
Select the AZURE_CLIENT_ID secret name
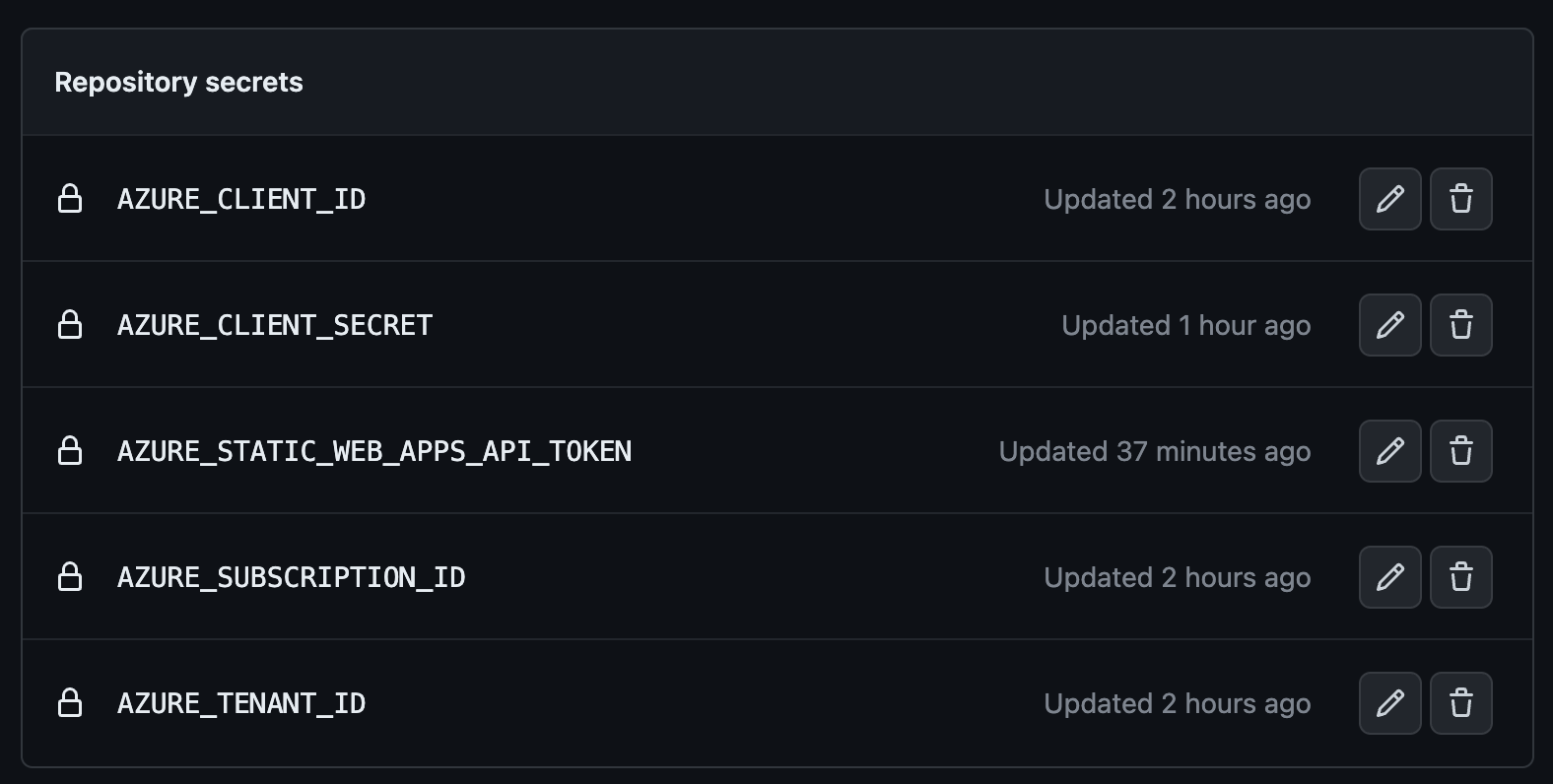coord(241,199)
